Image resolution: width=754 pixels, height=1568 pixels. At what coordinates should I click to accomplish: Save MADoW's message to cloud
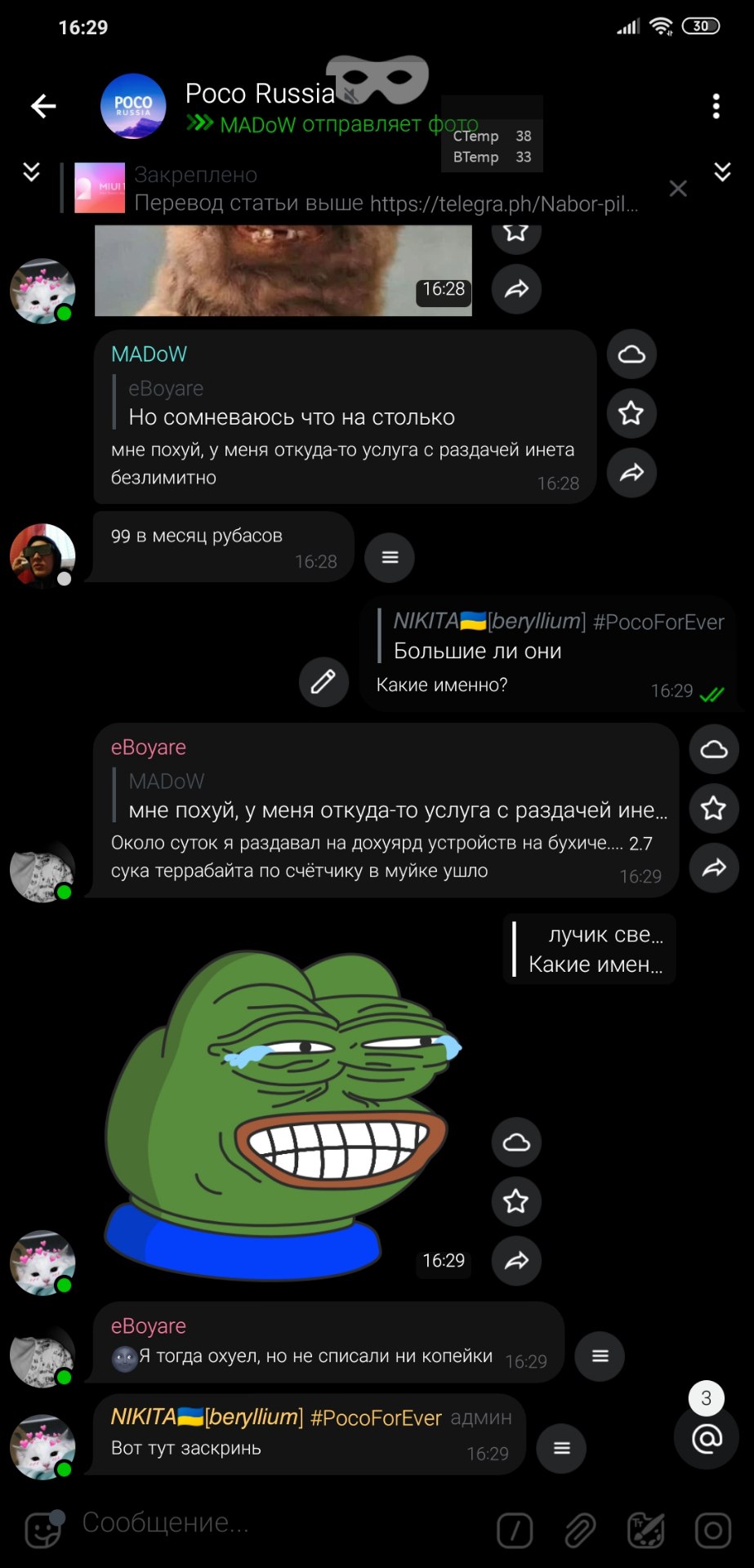pyautogui.click(x=631, y=354)
